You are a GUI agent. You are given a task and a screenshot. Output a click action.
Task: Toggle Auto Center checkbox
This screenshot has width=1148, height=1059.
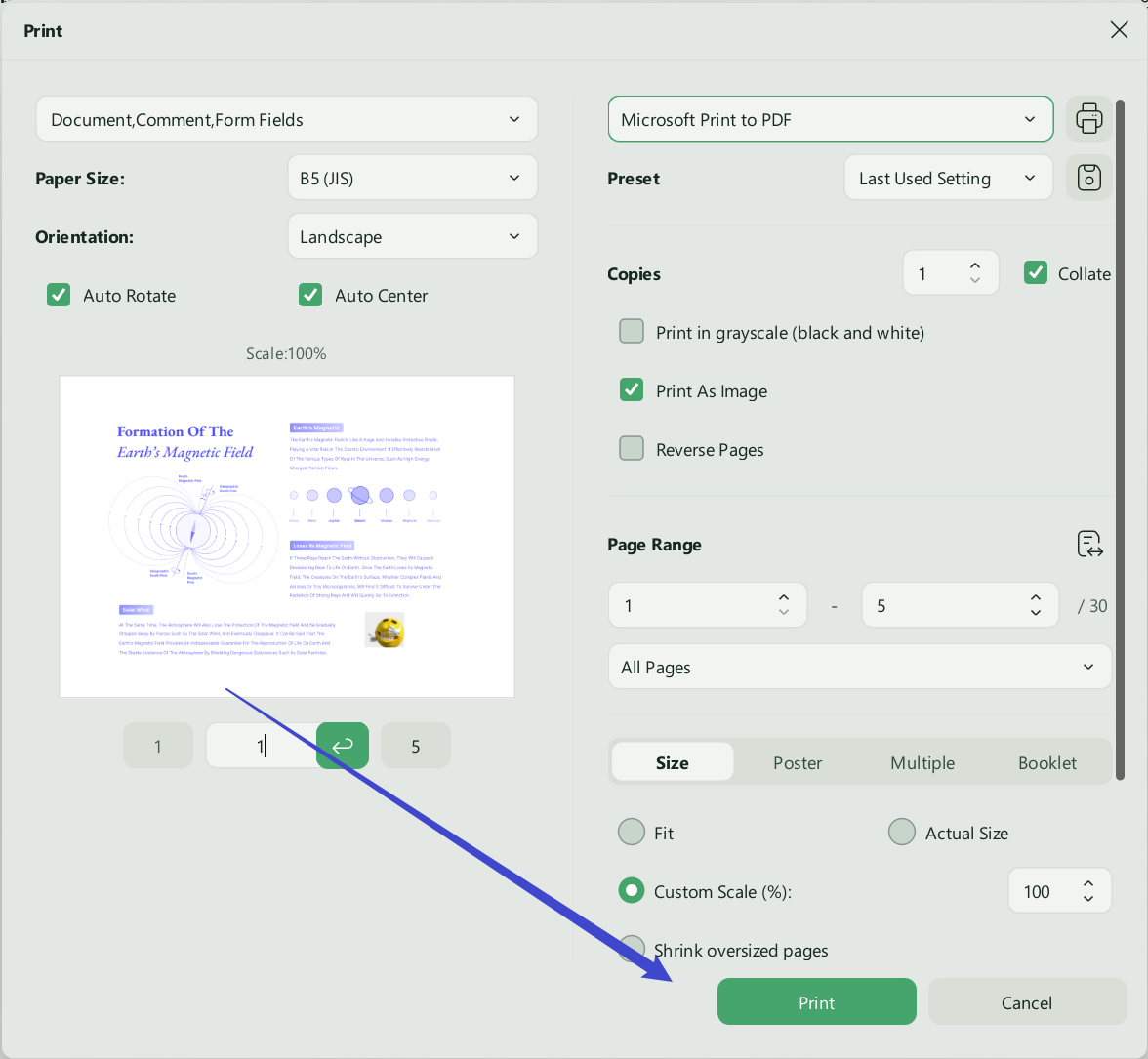point(310,296)
